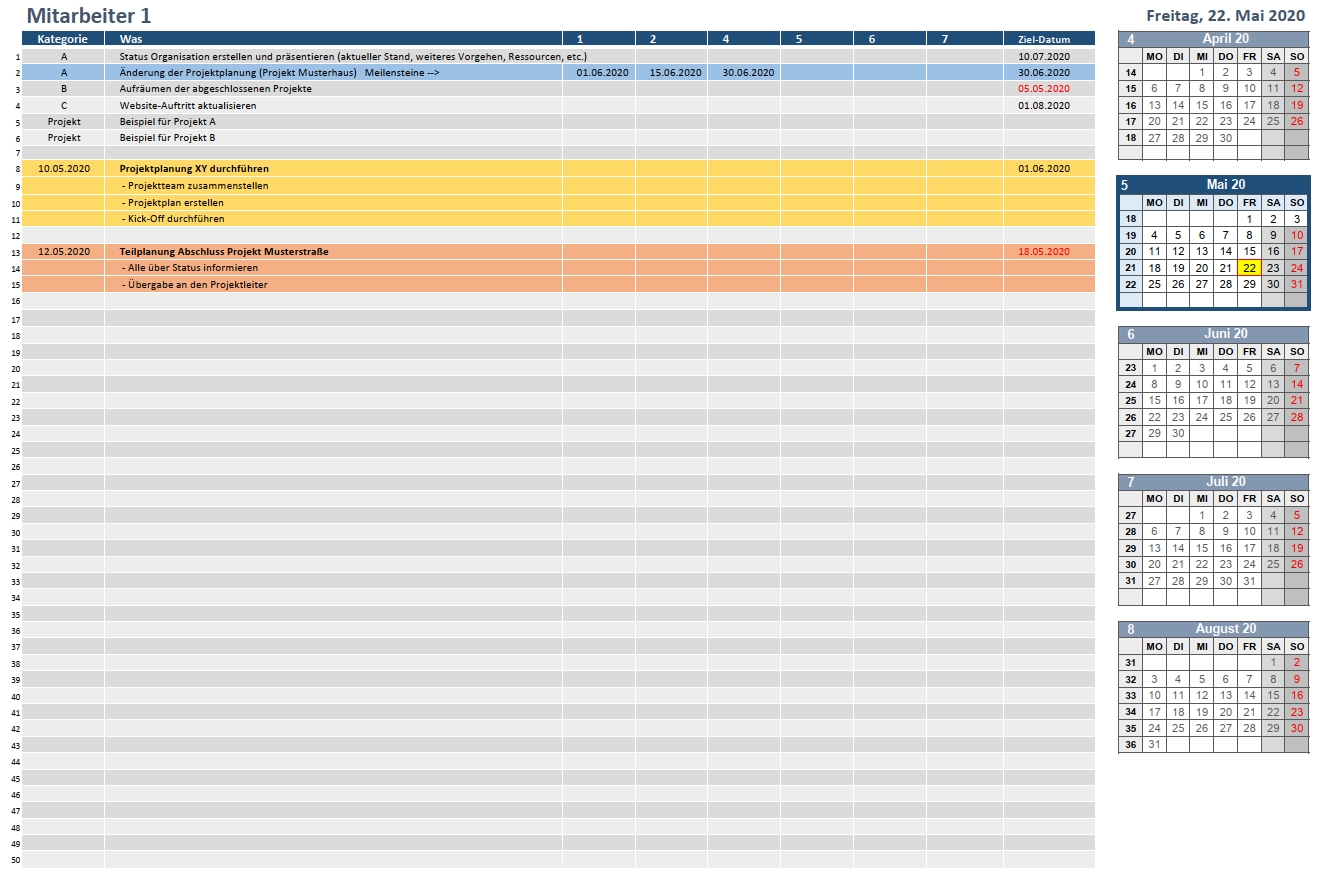The image size is (1320, 889).
Task: Select the red 18.05.2020 target date cell
Action: (x=1044, y=252)
